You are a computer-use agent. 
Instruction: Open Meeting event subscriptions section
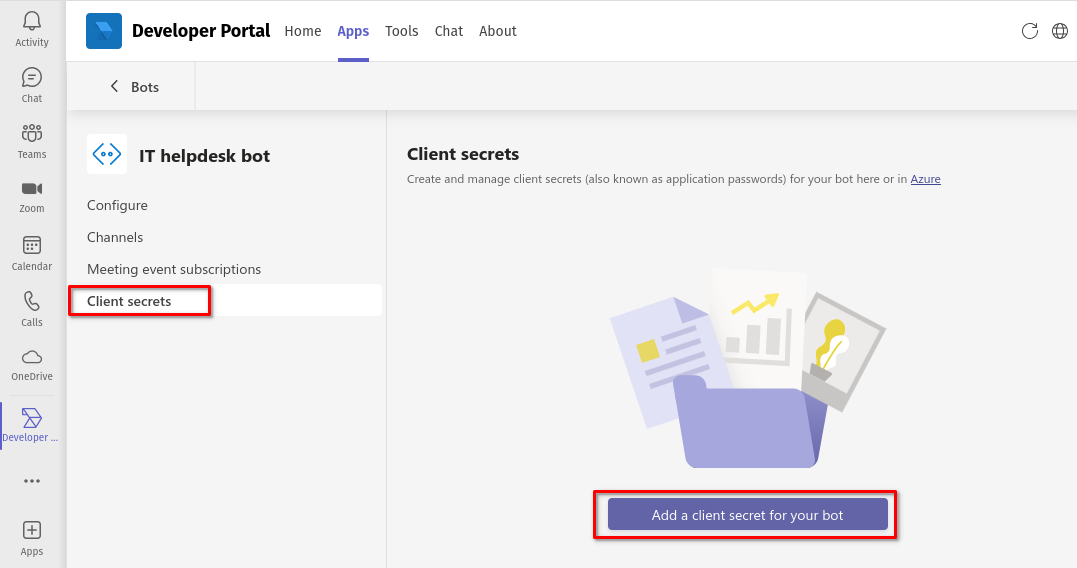[x=174, y=269]
